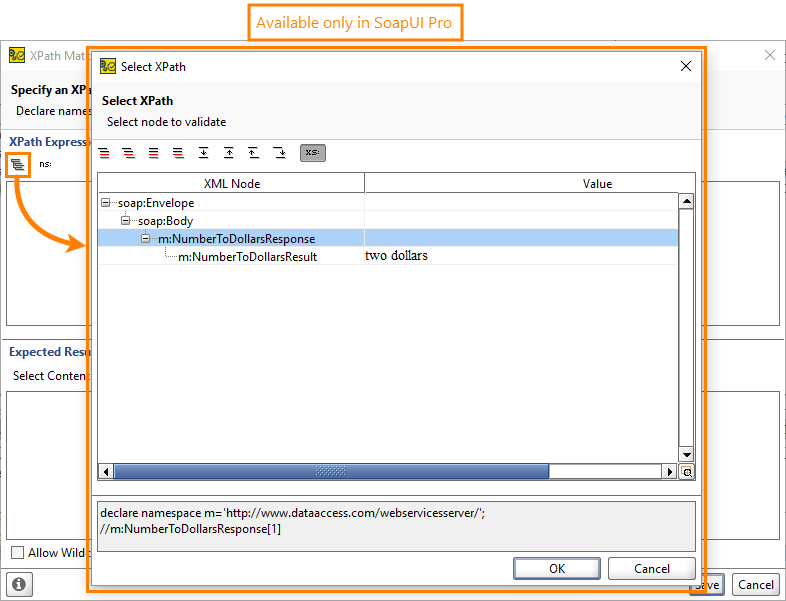Close the XPath Match window
Screen dimensions: 786x601
tap(770, 55)
